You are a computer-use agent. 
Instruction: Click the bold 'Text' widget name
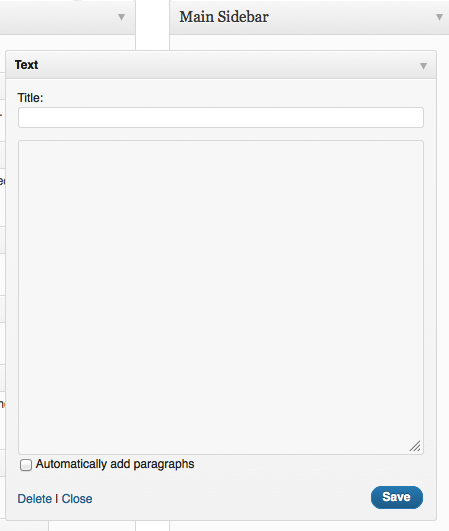(x=26, y=65)
